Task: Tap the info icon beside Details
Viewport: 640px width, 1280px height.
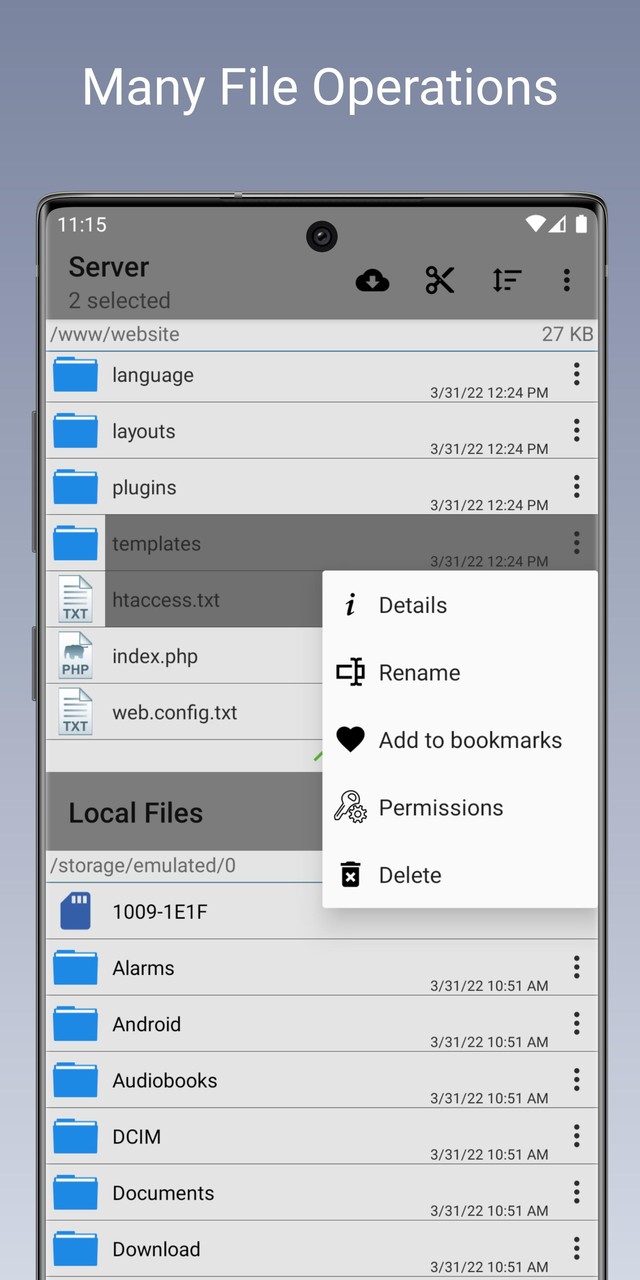Action: [x=350, y=604]
